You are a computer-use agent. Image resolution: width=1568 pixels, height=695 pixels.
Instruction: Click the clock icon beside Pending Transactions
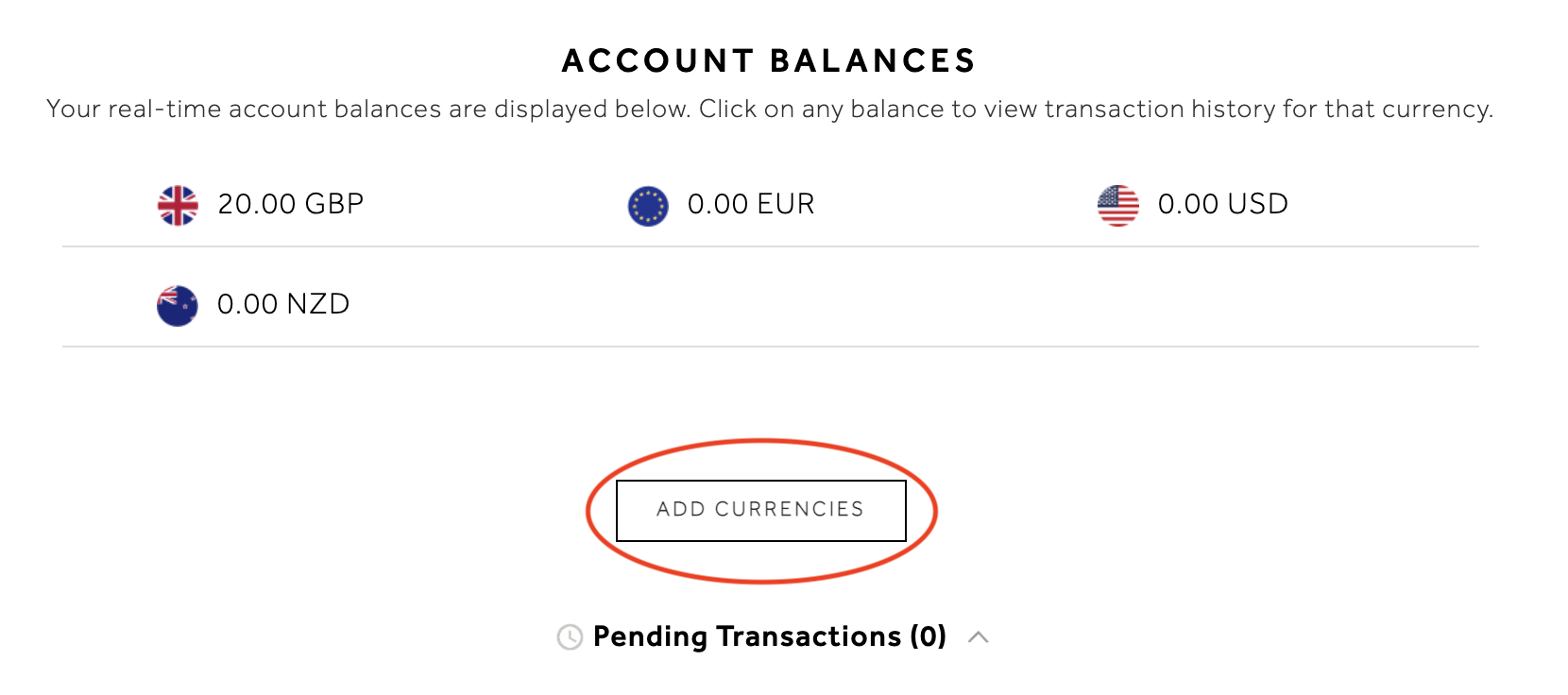570,637
